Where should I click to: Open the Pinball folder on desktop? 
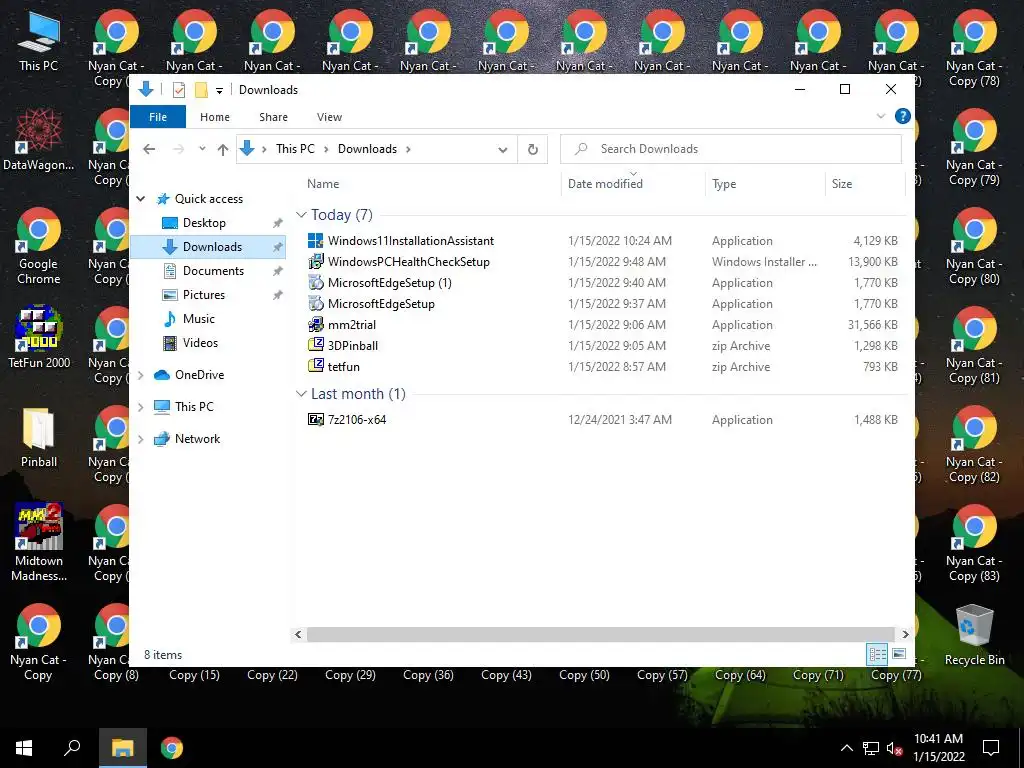pyautogui.click(x=39, y=437)
